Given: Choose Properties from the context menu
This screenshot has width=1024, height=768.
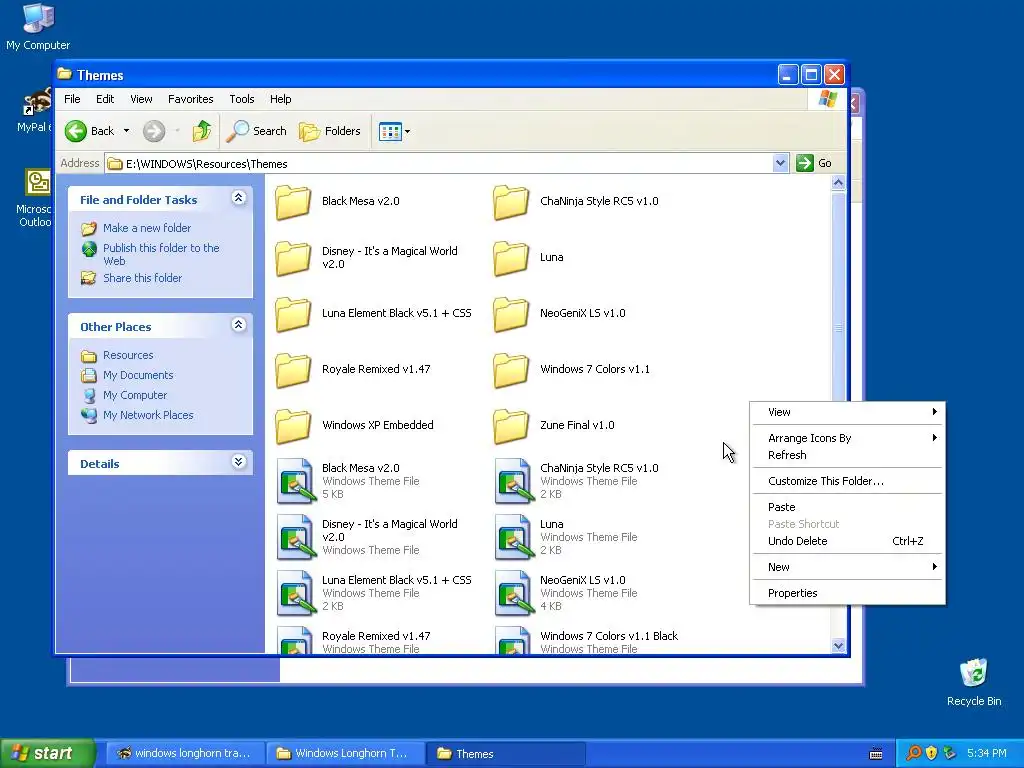Looking at the screenshot, I should click(848, 593).
